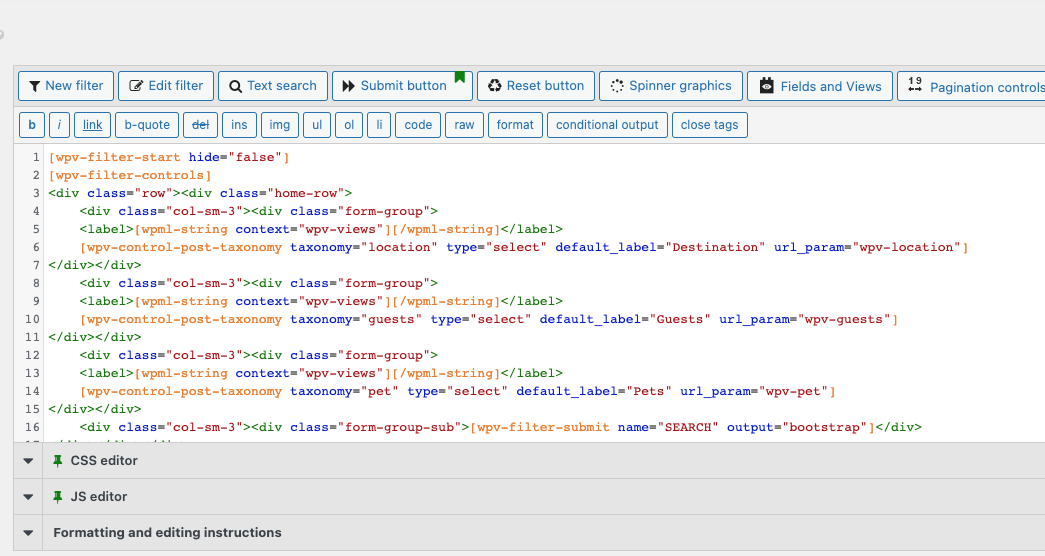Click the recycle icon on Reset button
Image resolution: width=1045 pixels, height=556 pixels.
495,86
